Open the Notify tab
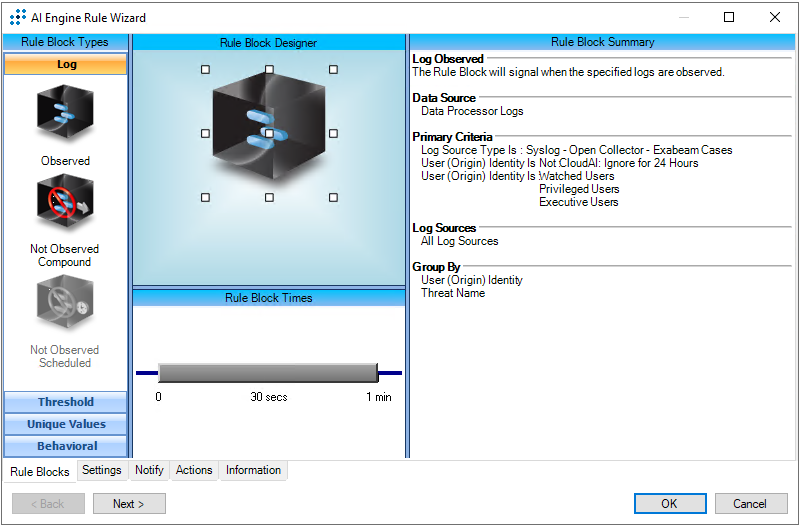 (x=149, y=470)
